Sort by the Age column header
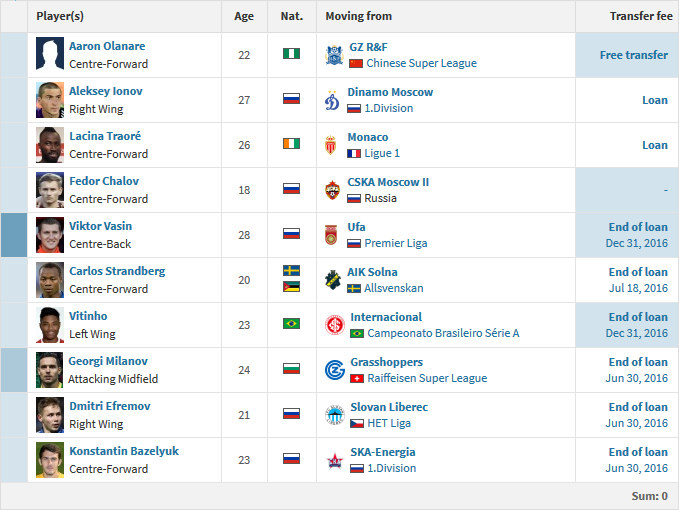This screenshot has width=679, height=510. (244, 16)
